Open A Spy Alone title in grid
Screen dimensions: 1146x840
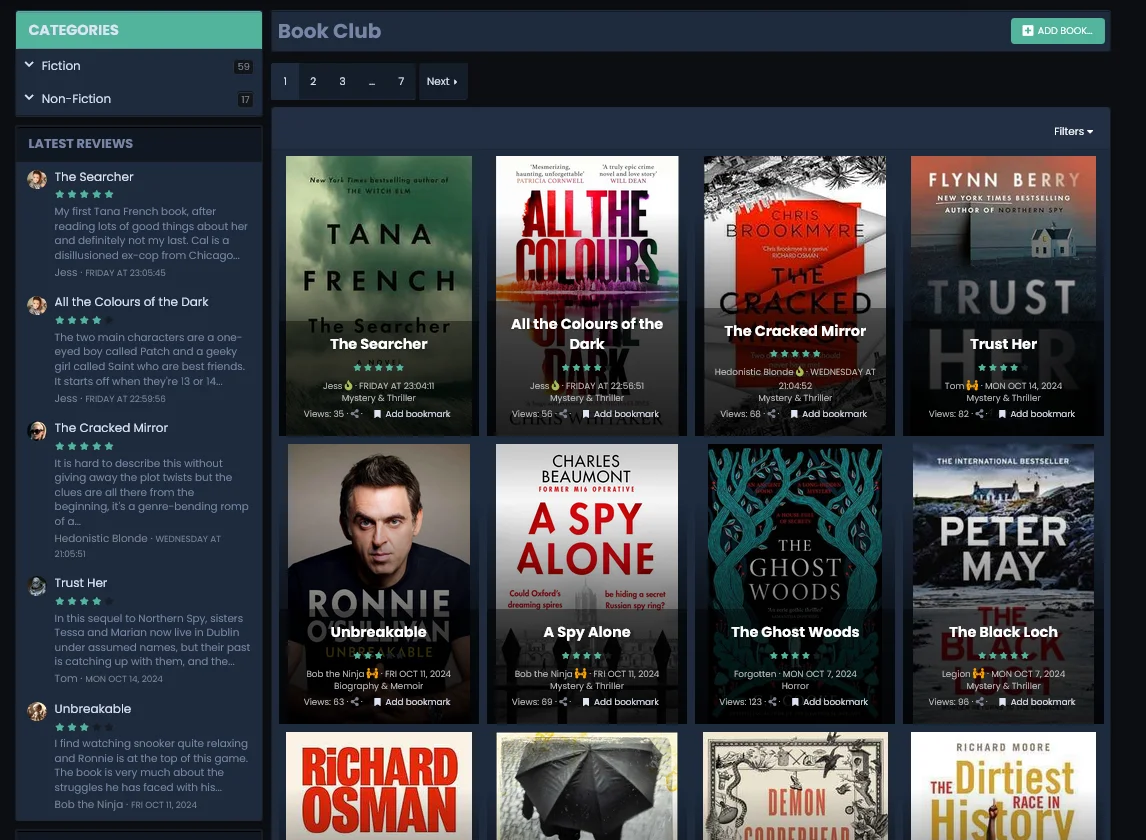586,632
